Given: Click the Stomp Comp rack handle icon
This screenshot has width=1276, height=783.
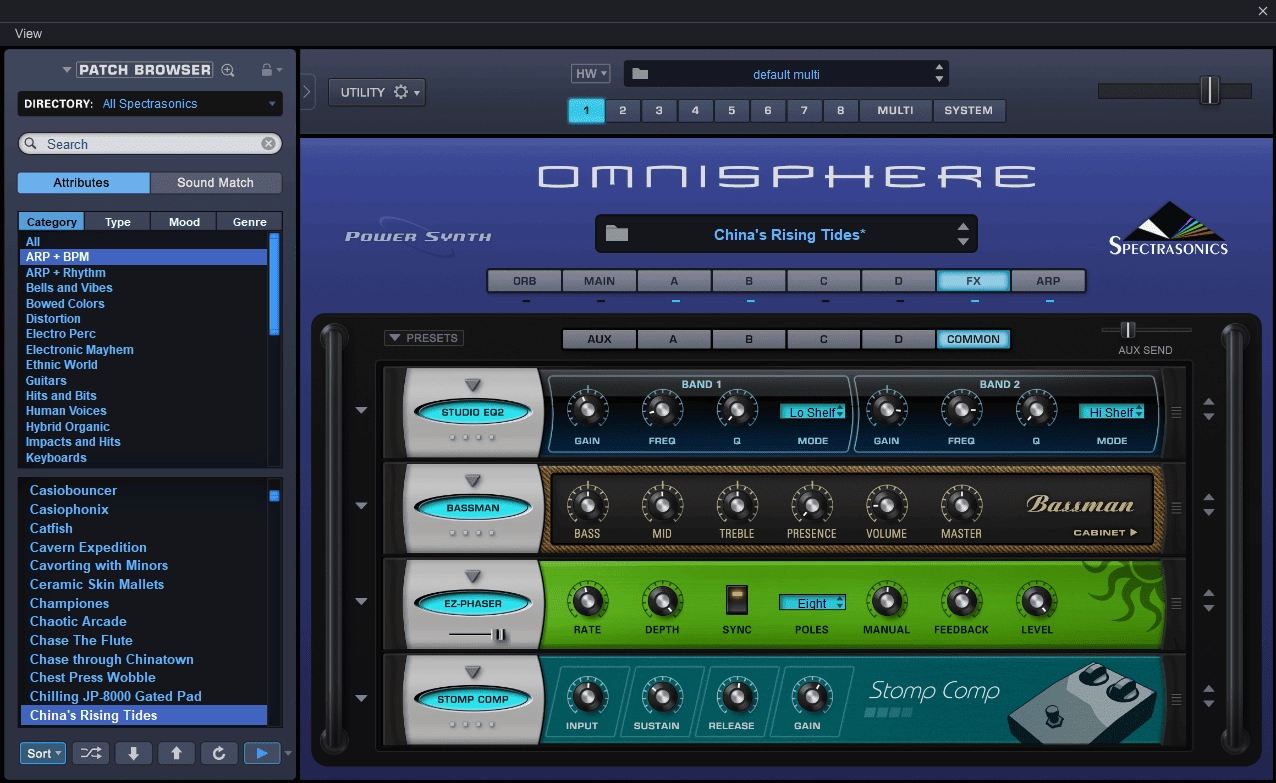Looking at the screenshot, I should (1176, 700).
